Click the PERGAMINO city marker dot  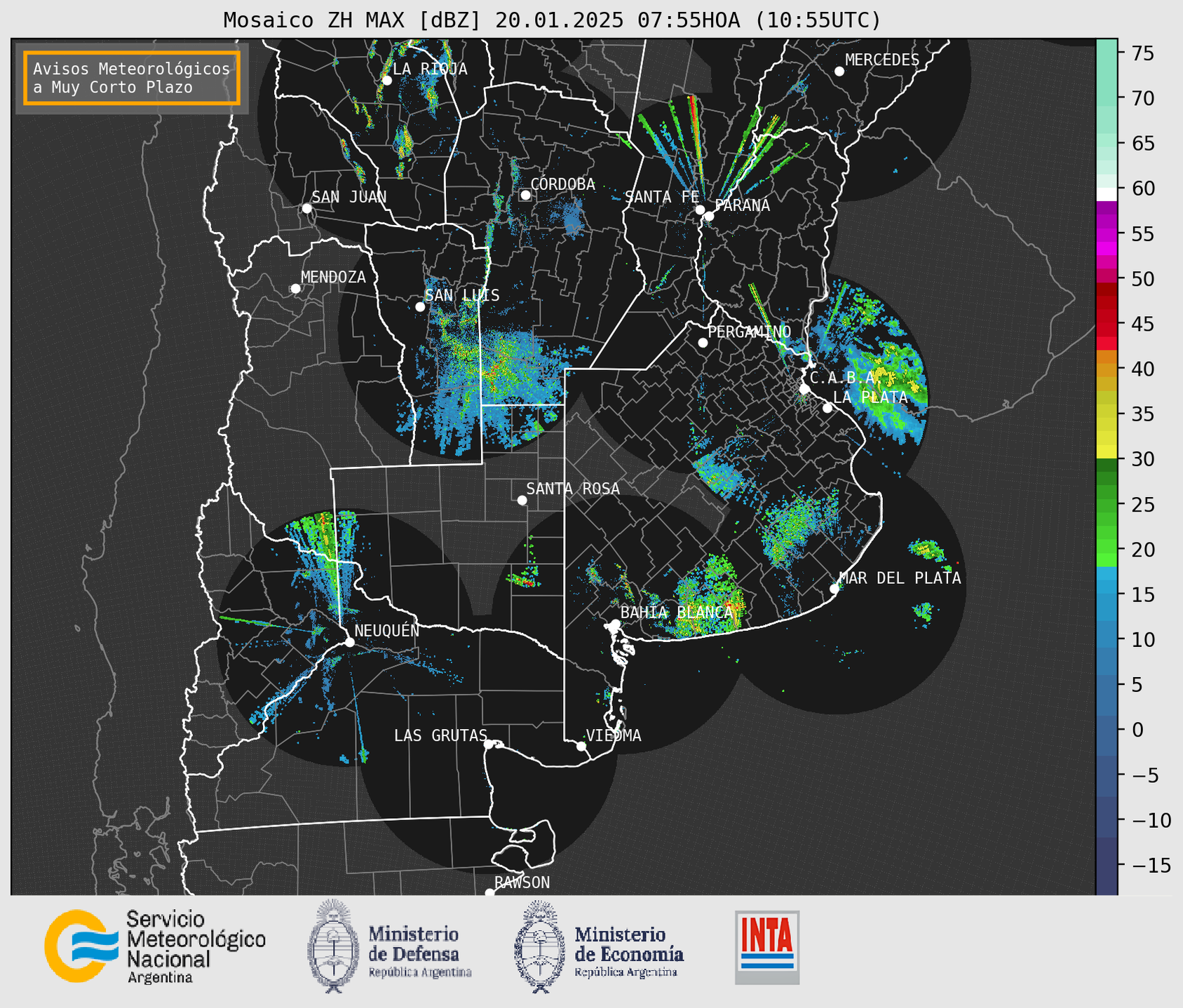(703, 343)
